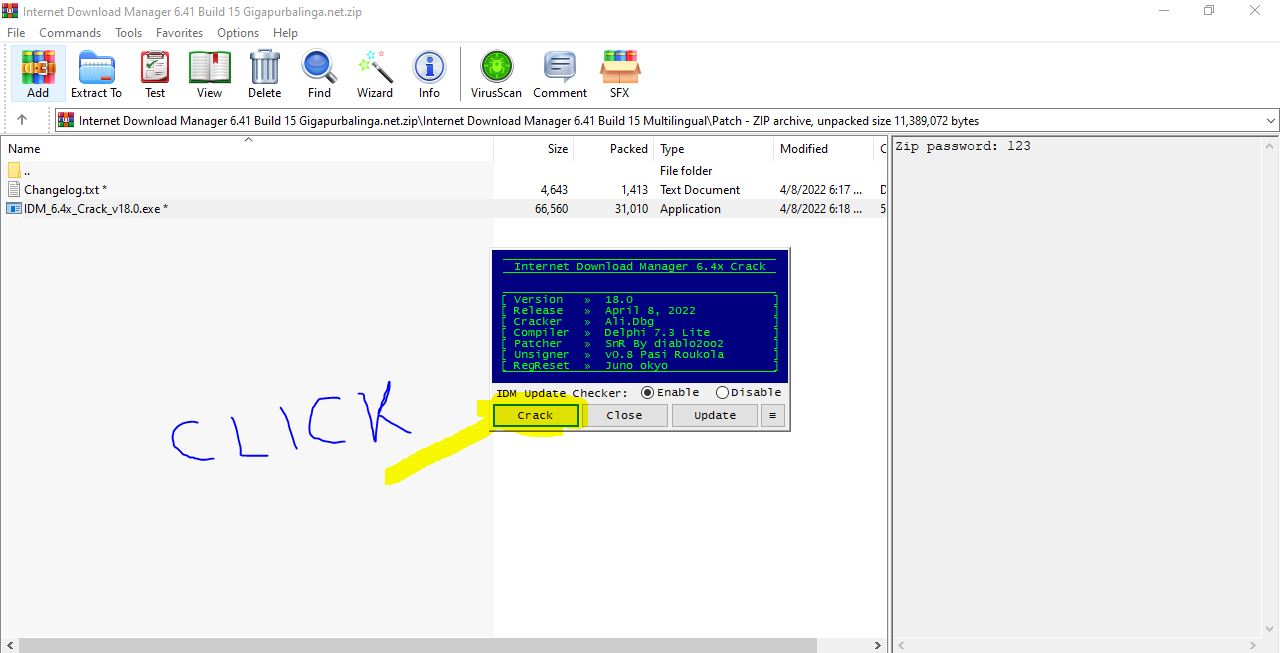Sort by the Type column header
1280x653 pixels.
714,149
